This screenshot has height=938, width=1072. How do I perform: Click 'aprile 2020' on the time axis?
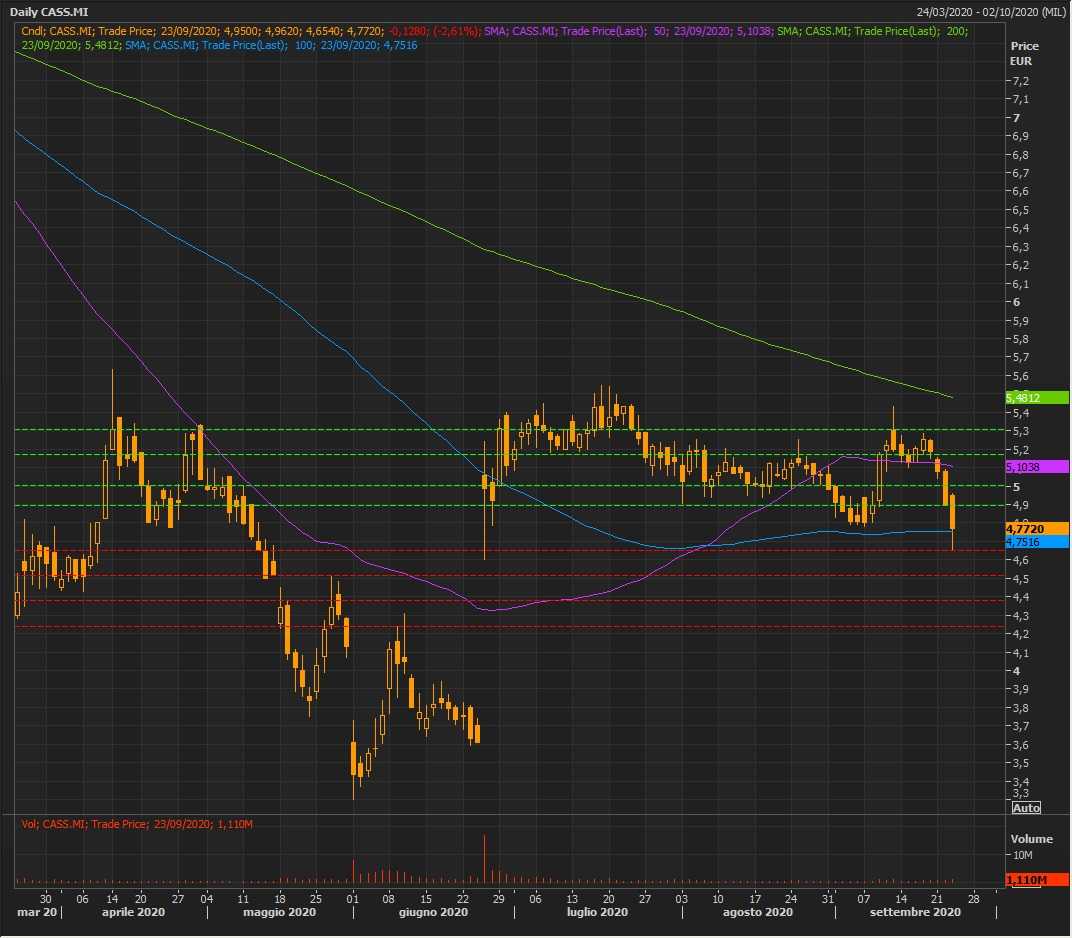pos(133,913)
